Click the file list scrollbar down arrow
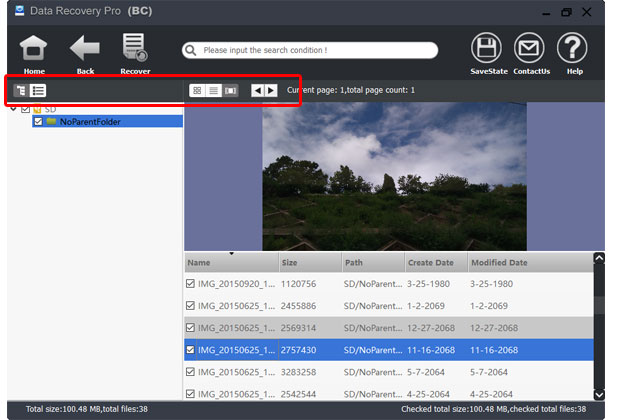This screenshot has width=620, height=420. click(x=599, y=395)
